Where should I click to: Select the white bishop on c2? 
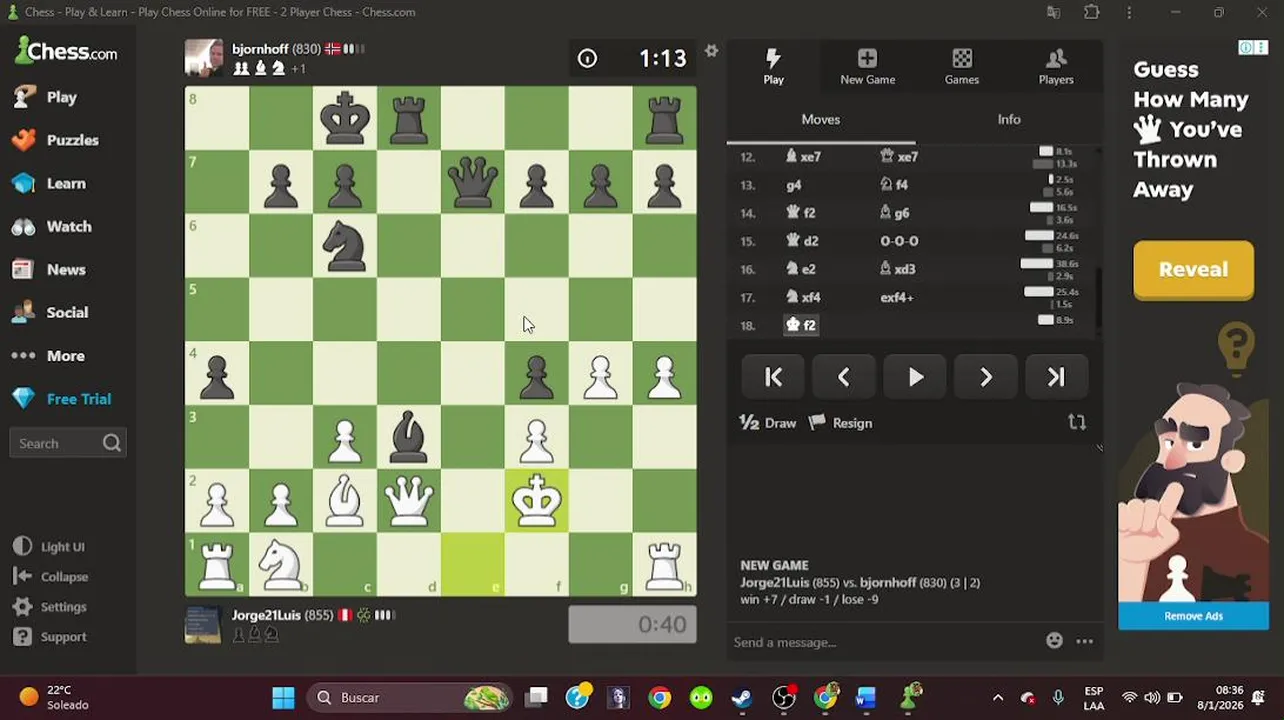[345, 501]
